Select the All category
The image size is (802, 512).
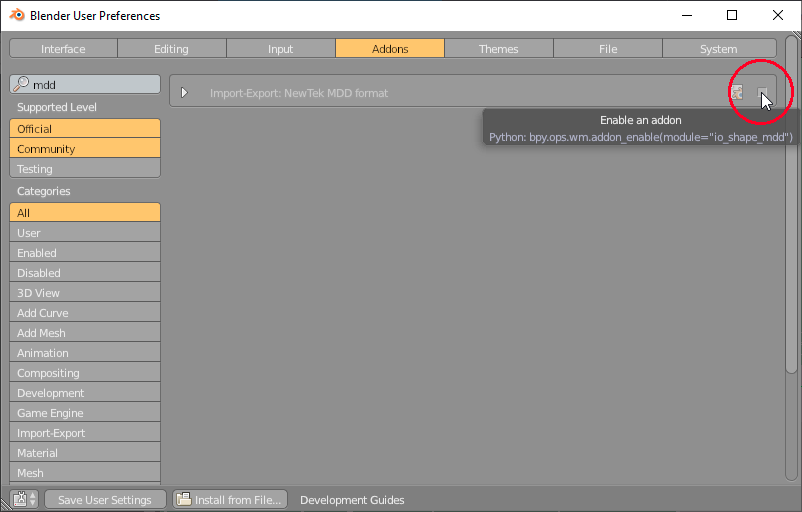click(85, 212)
